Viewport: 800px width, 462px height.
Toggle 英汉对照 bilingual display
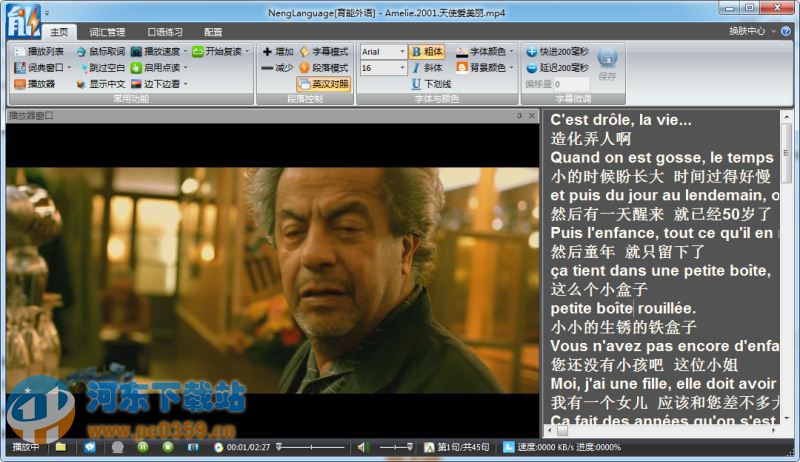coord(324,84)
